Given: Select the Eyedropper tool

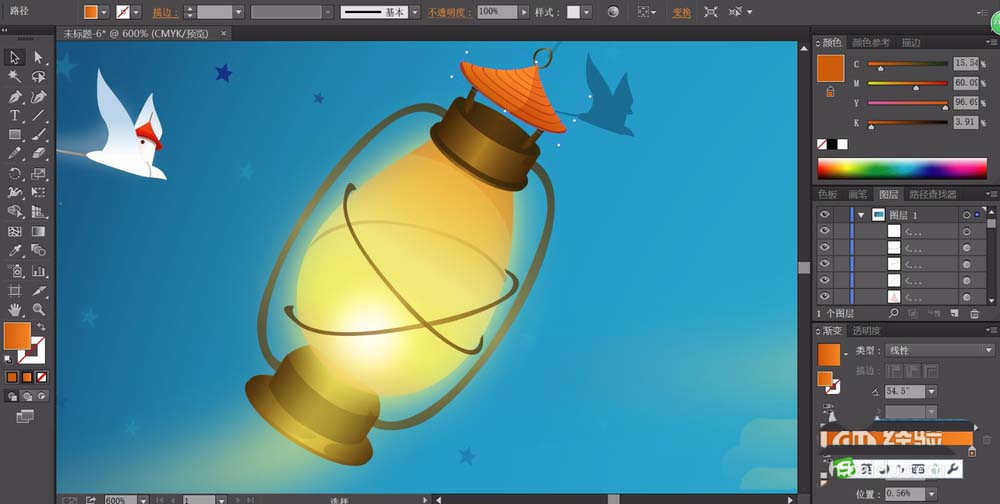Looking at the screenshot, I should coord(15,251).
